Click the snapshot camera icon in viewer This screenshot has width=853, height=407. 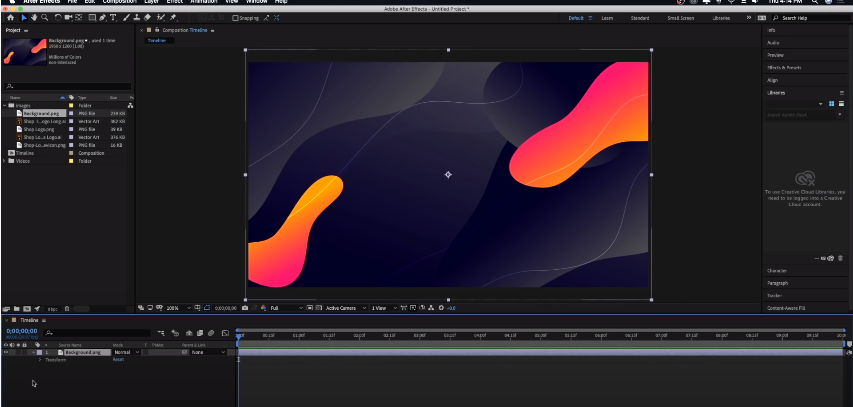(x=244, y=308)
